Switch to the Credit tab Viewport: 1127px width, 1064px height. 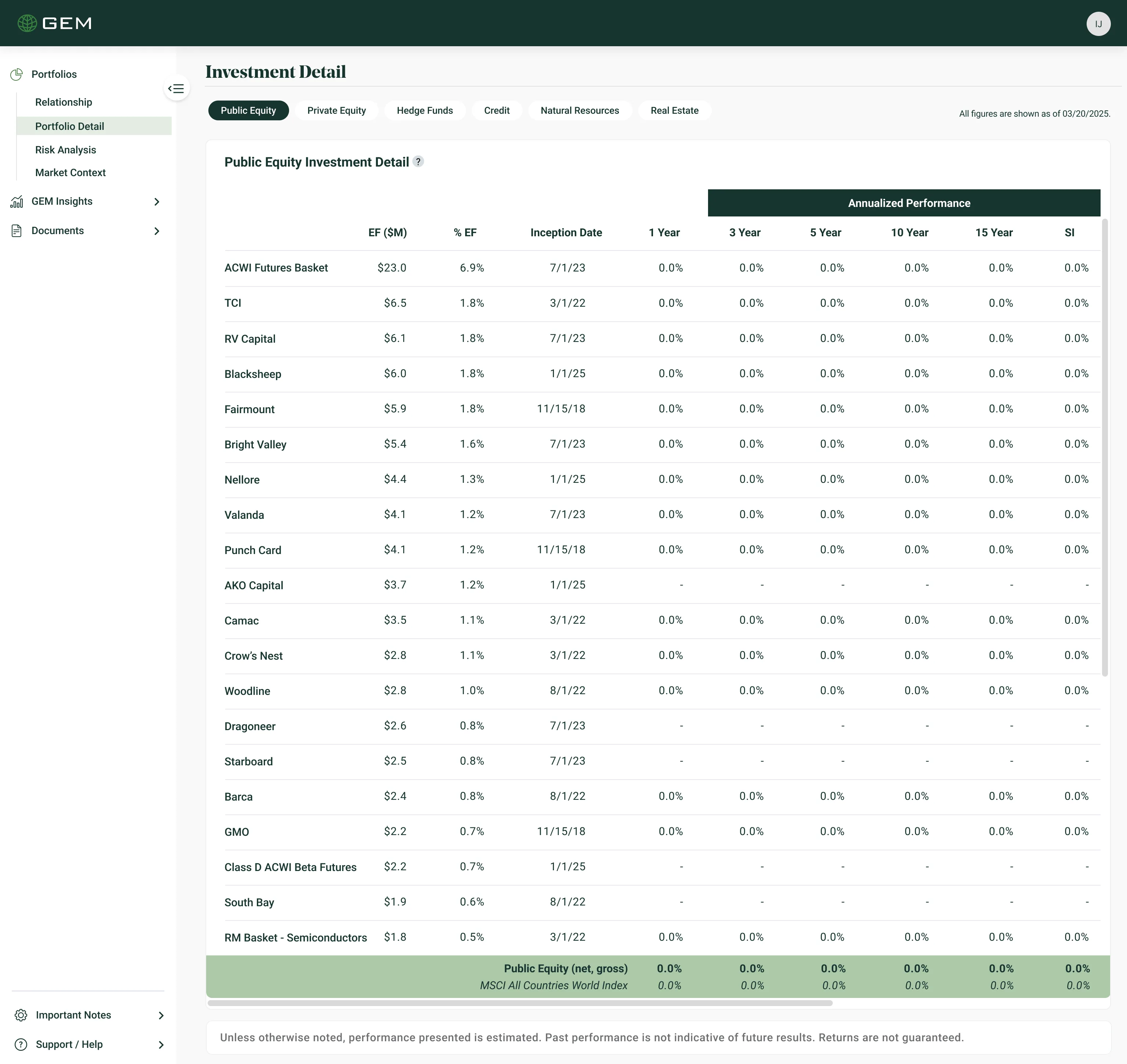(x=497, y=110)
